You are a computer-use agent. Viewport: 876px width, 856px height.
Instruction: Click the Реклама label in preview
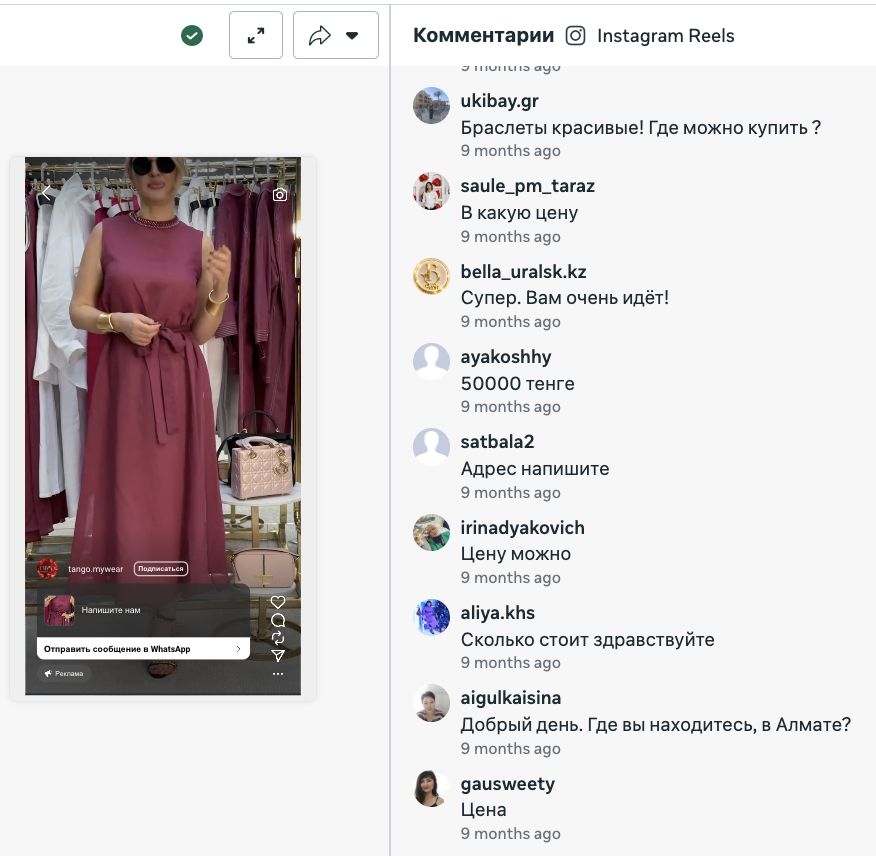(x=65, y=673)
